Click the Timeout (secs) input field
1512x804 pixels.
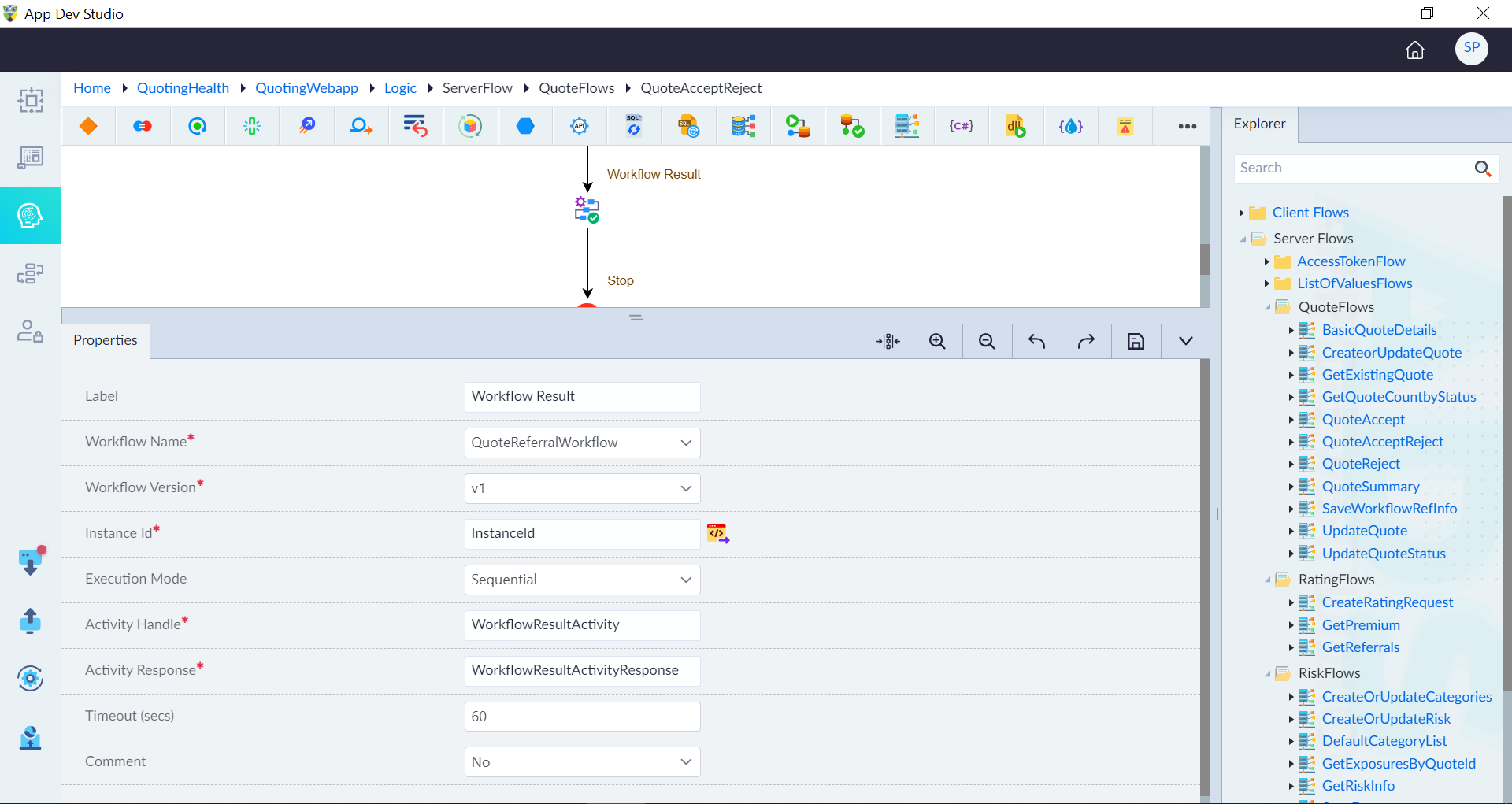click(582, 717)
